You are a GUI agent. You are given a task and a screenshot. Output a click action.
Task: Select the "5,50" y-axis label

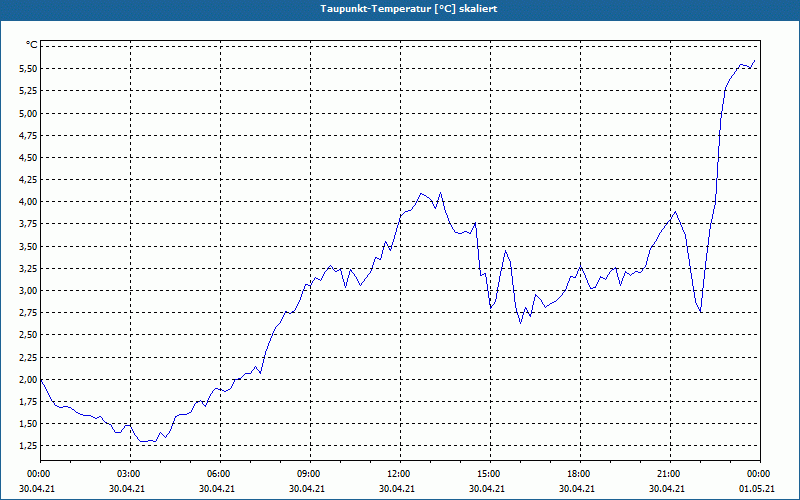coord(29,68)
